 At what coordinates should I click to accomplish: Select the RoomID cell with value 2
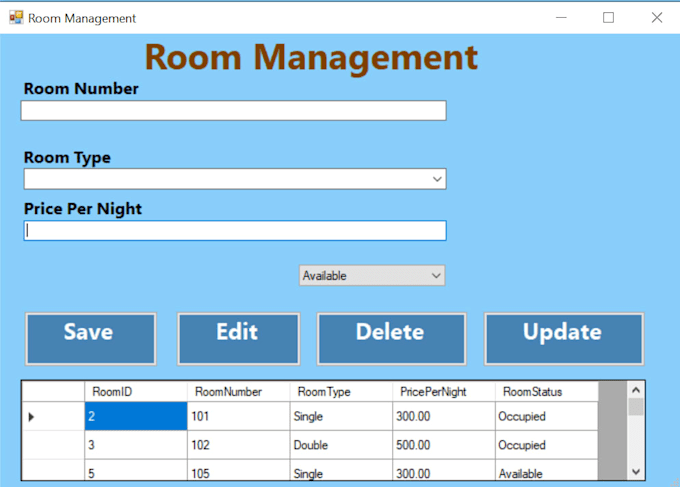pyautogui.click(x=136, y=416)
